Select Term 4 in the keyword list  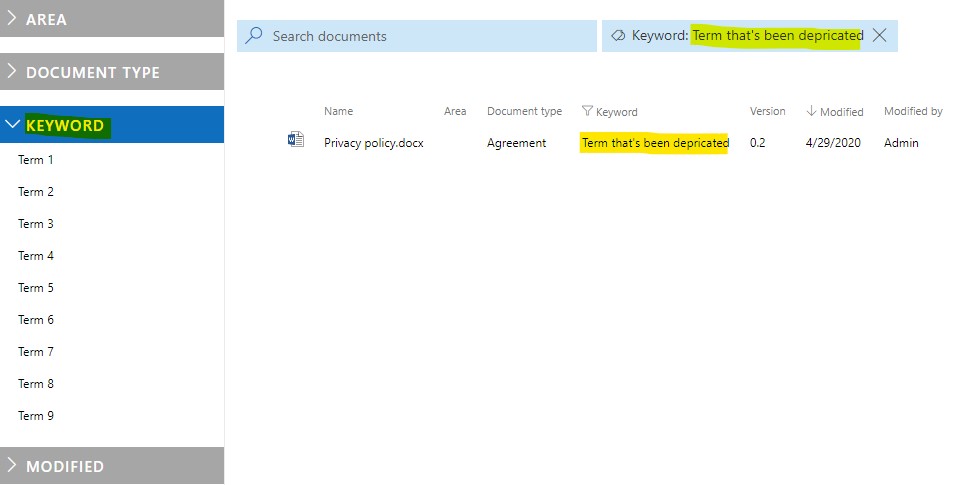[x=35, y=256]
